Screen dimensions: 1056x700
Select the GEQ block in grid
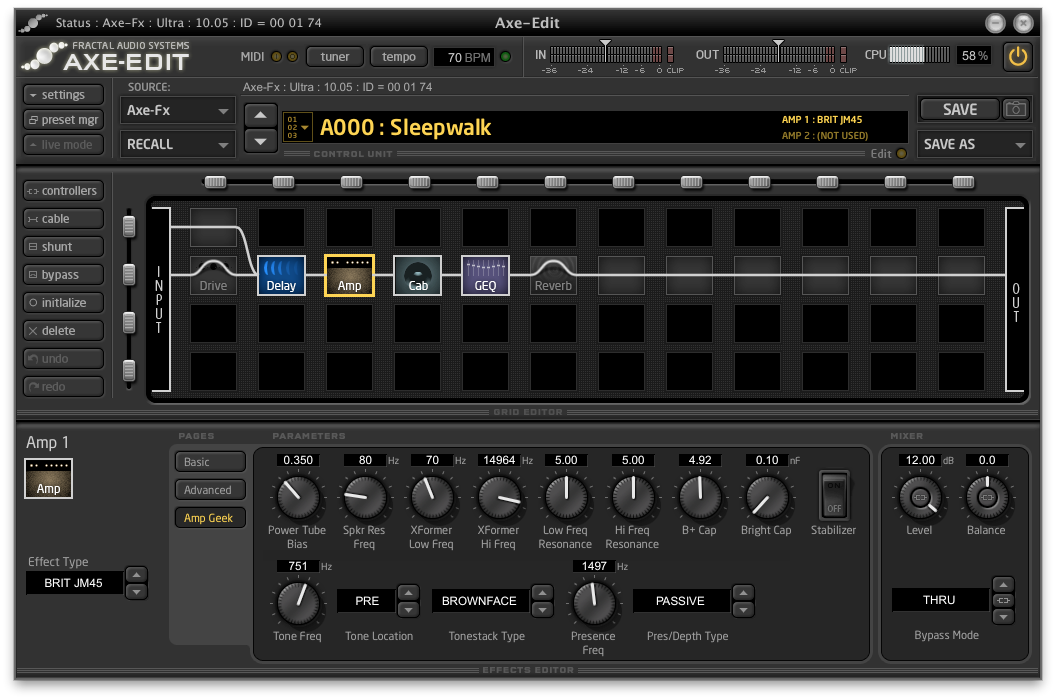click(x=486, y=276)
